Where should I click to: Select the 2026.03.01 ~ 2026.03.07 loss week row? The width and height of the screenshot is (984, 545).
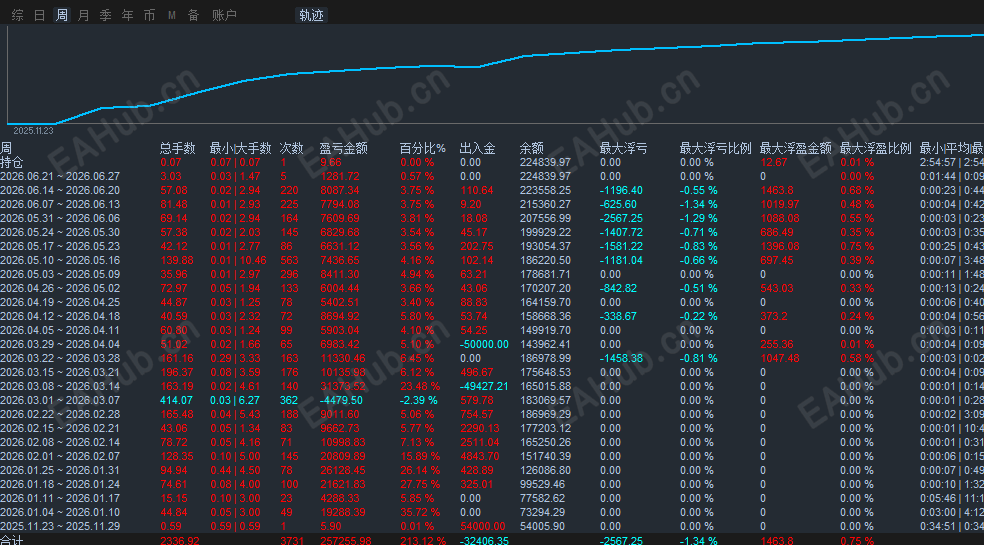tap(492, 401)
